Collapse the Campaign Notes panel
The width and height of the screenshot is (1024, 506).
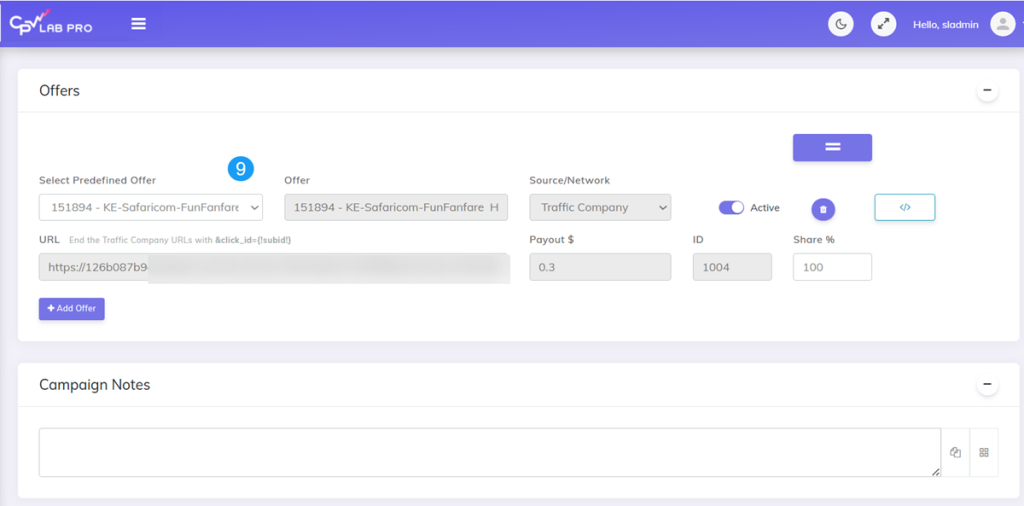pos(987,385)
